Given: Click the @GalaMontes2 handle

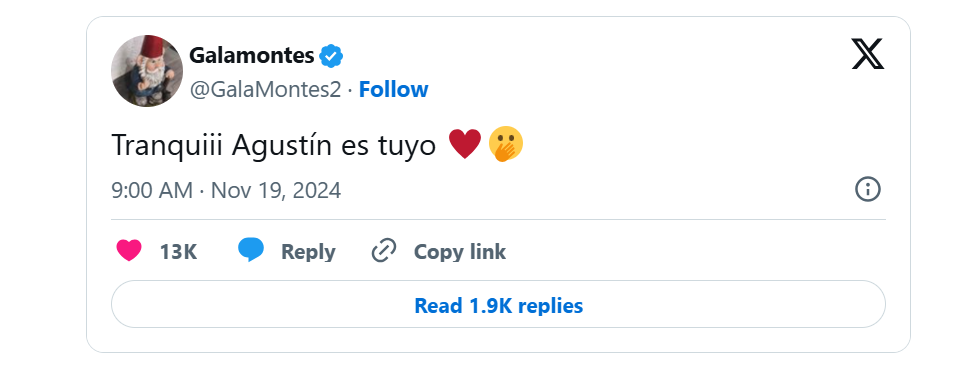Looking at the screenshot, I should pyautogui.click(x=265, y=90).
